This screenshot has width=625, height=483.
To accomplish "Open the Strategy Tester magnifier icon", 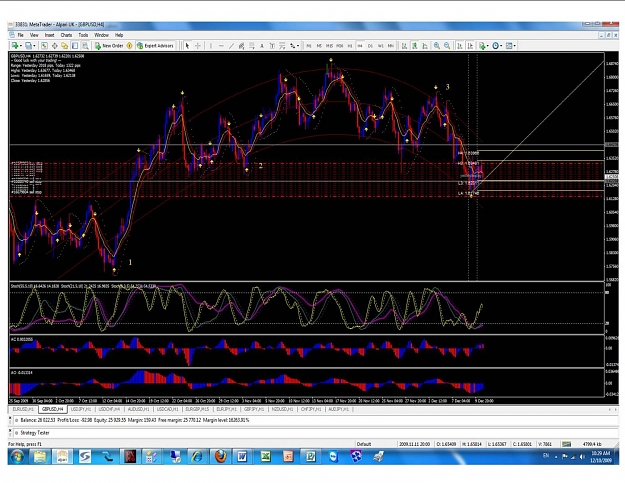I will (x=85, y=46).
